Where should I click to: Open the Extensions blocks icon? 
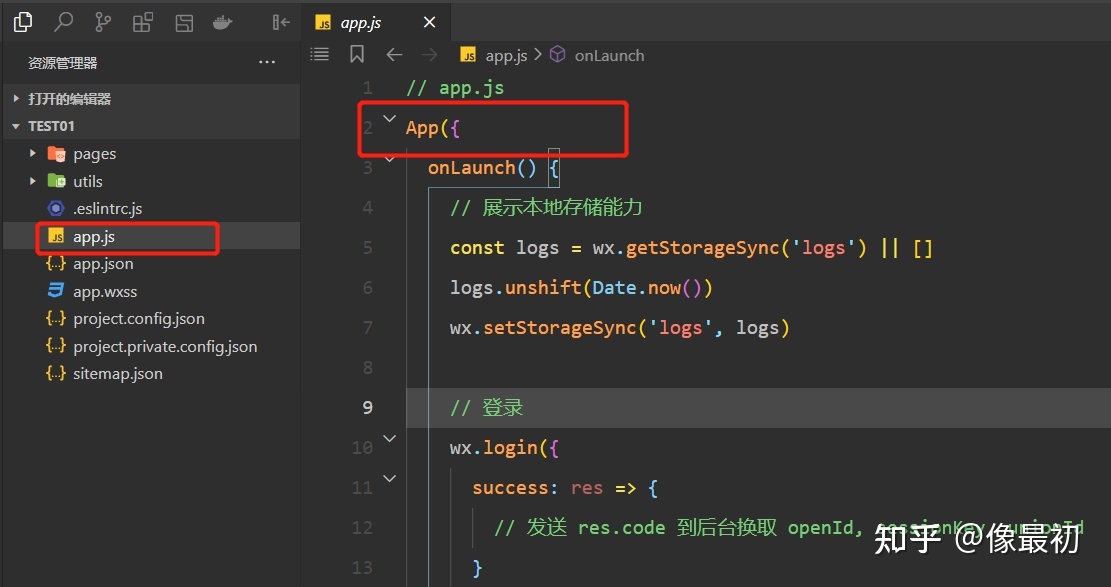[143, 22]
